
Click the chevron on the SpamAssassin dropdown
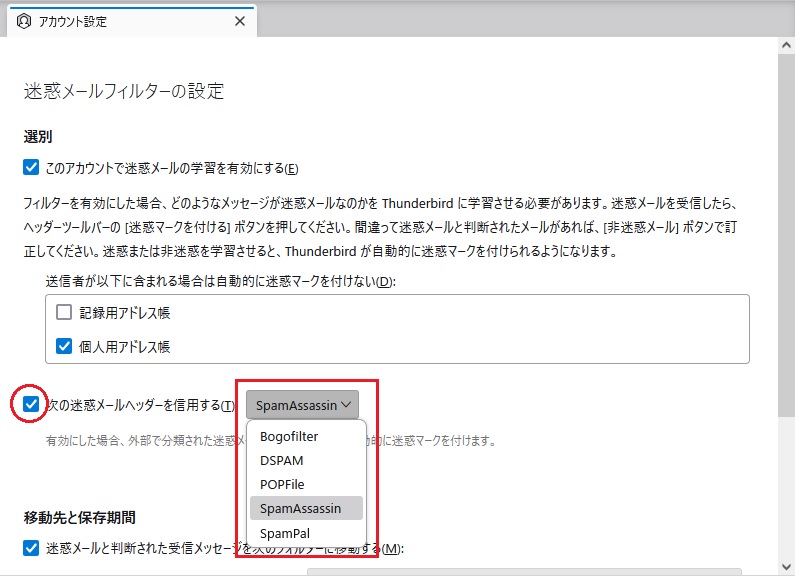point(346,405)
